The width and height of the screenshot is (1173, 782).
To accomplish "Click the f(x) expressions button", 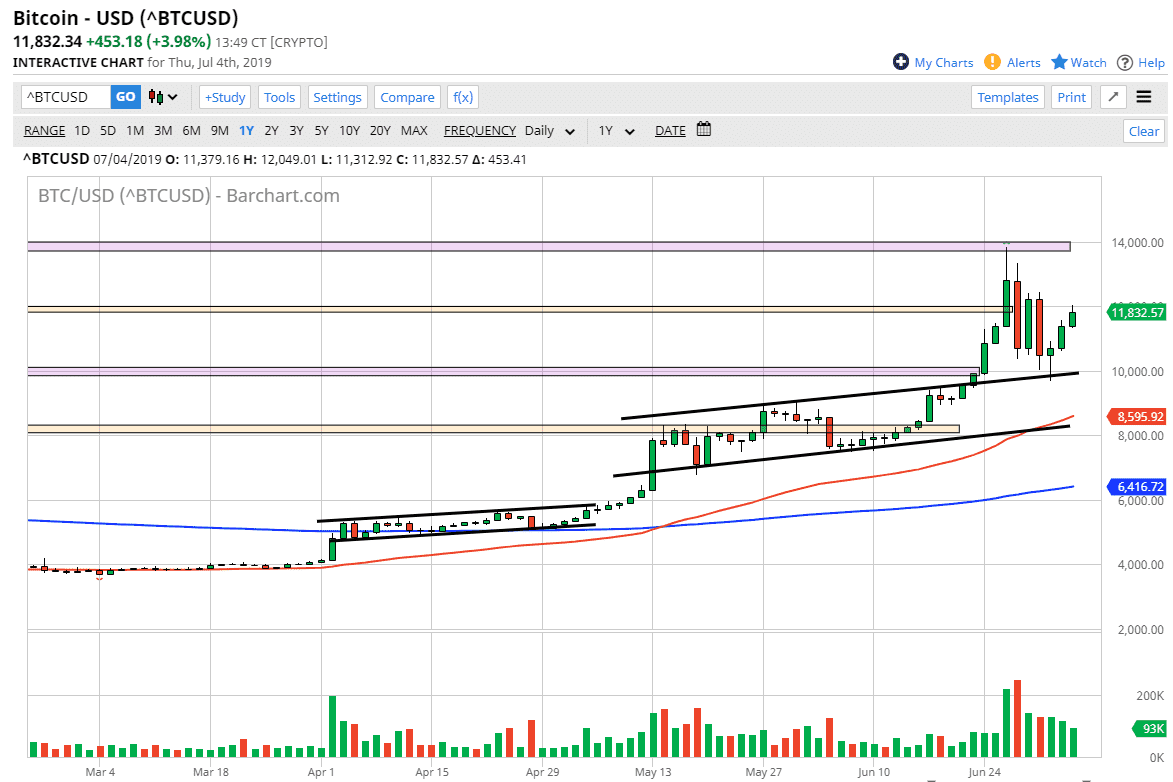I will (462, 97).
